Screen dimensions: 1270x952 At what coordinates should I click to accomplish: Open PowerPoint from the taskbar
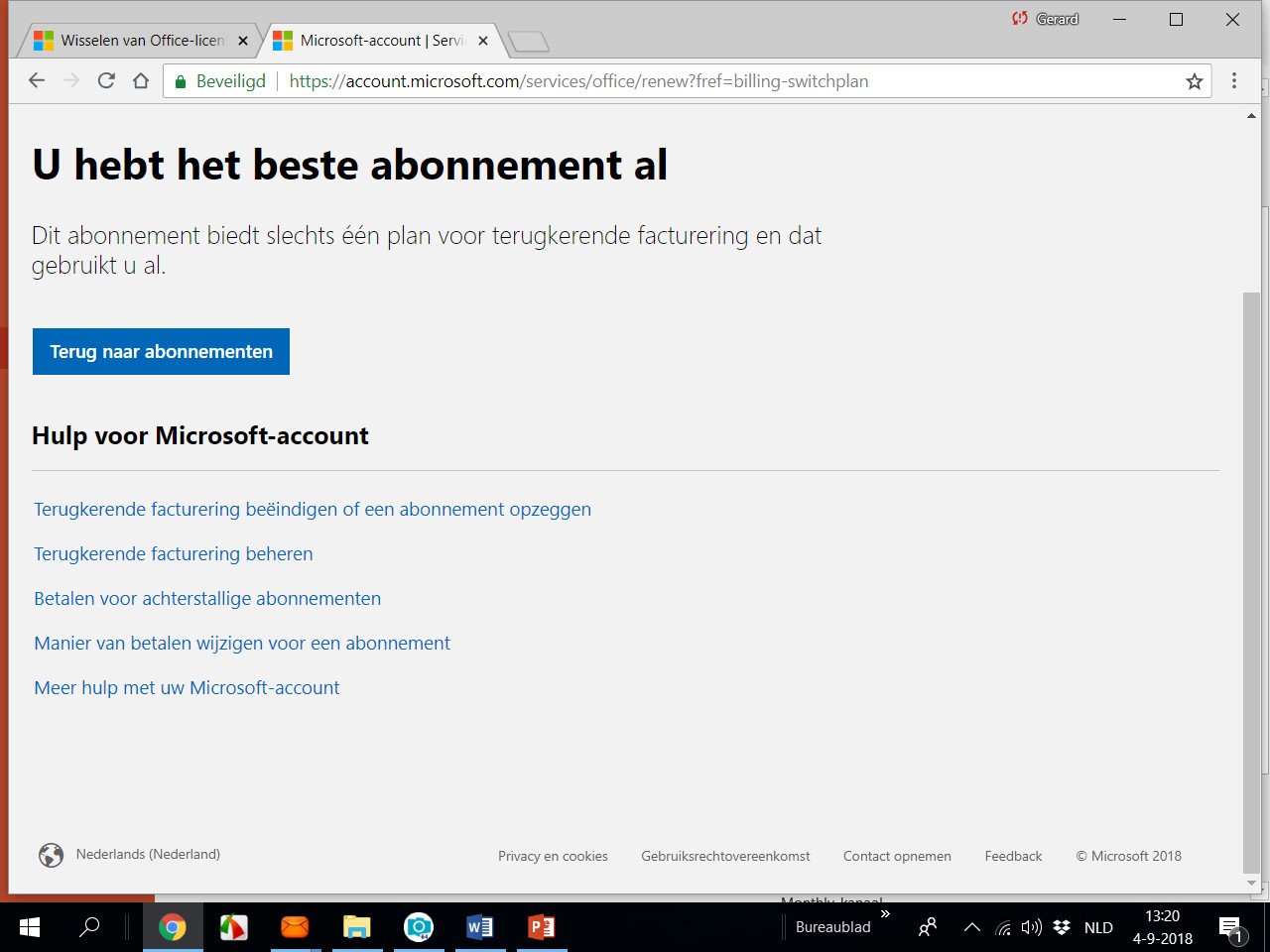(541, 927)
